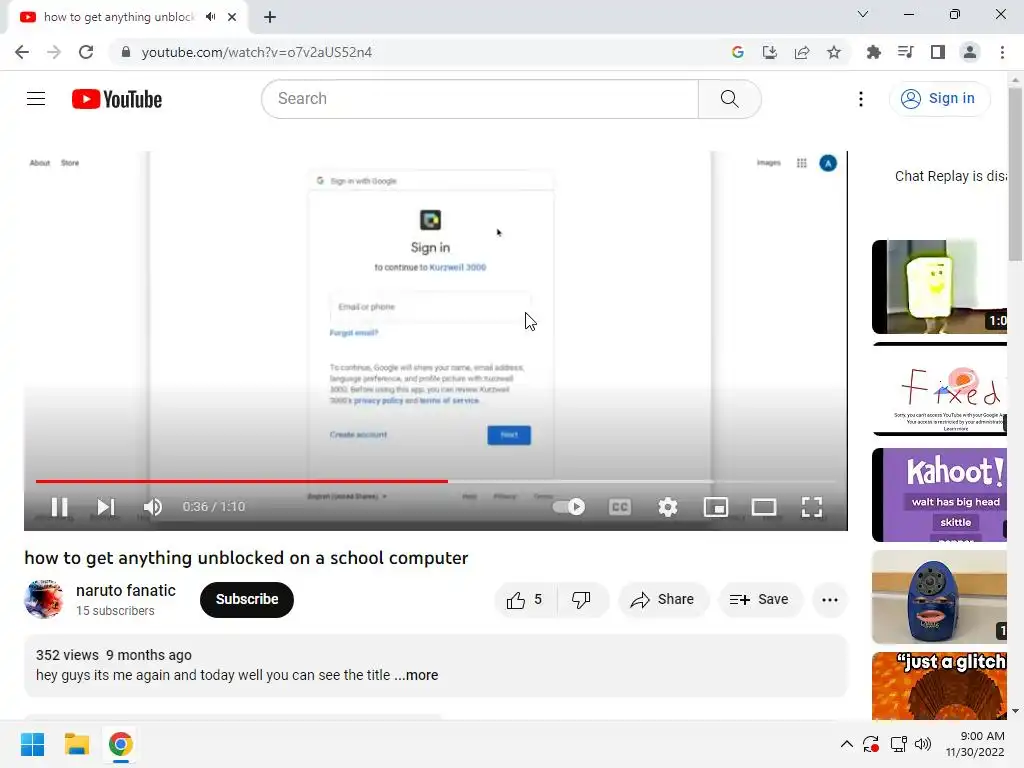Open the sync update tray icon
1024x768 pixels.
point(871,744)
